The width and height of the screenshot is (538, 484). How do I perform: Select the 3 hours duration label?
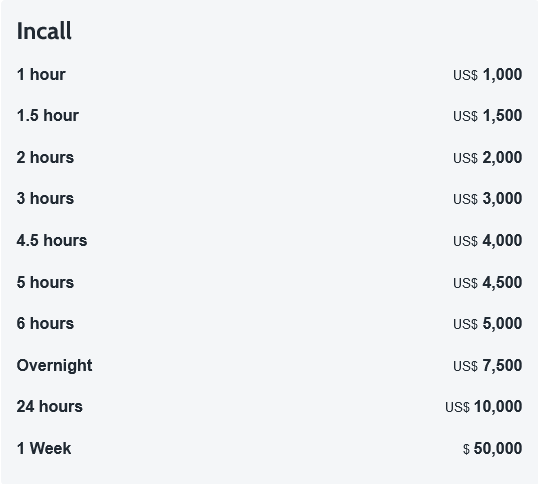pyautogui.click(x=45, y=198)
